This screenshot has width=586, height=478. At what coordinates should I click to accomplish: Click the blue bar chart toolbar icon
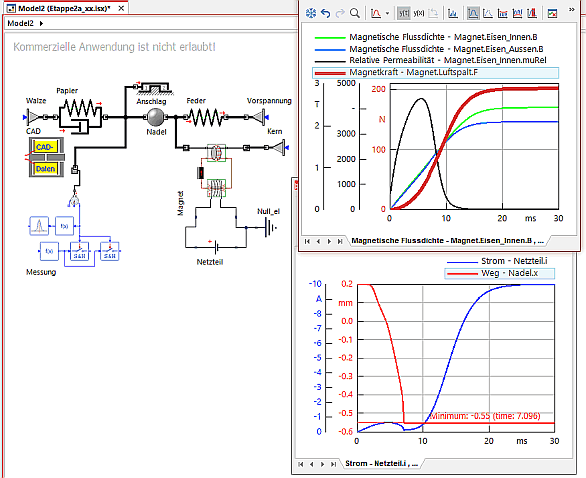point(453,13)
